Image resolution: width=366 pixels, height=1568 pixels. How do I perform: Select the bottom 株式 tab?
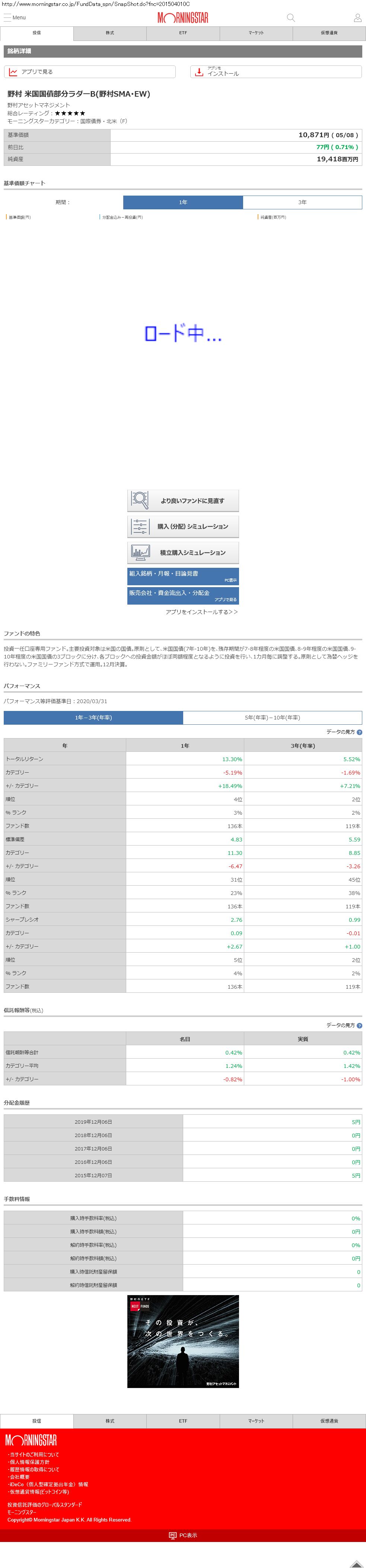tap(110, 1421)
